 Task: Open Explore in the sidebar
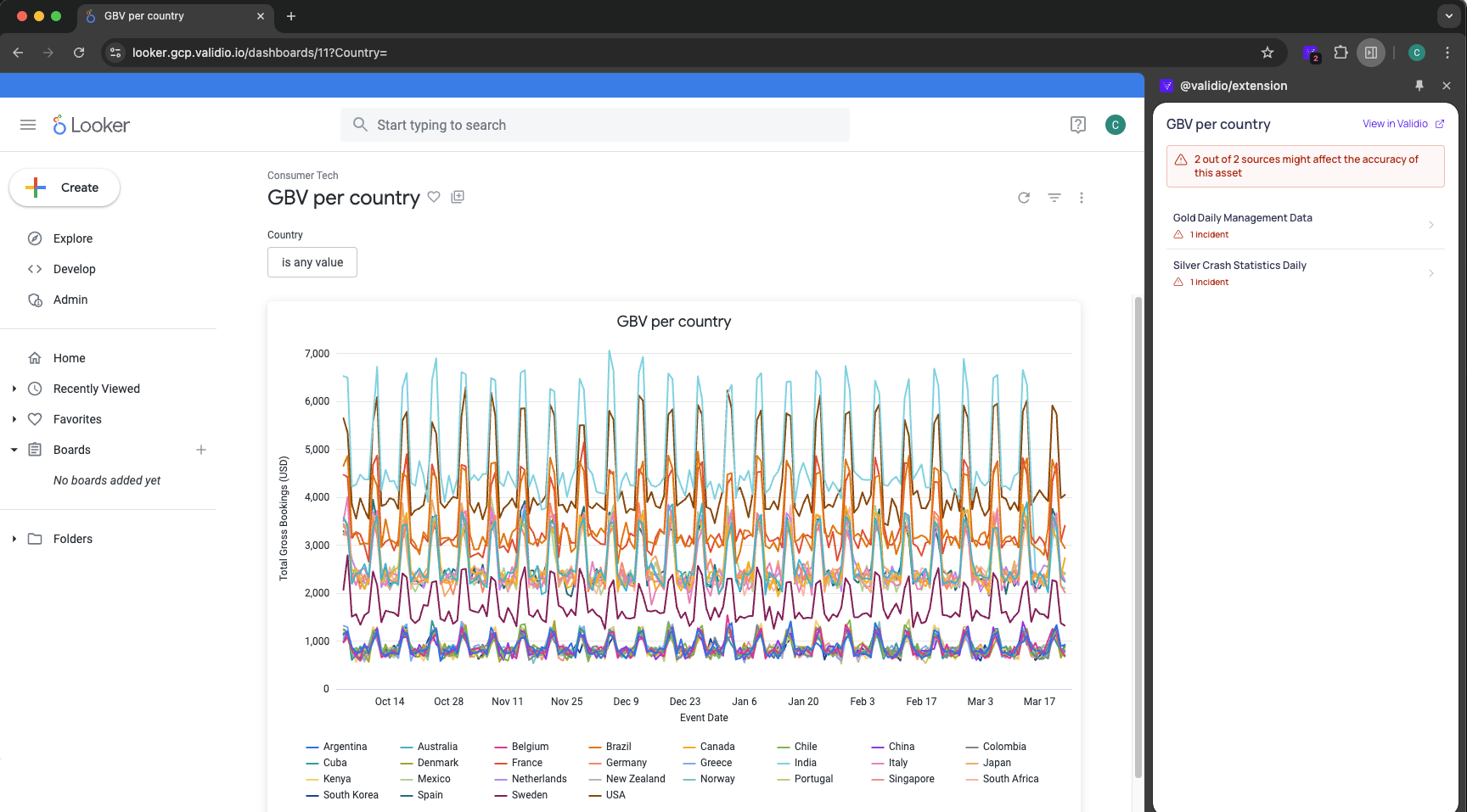73,238
